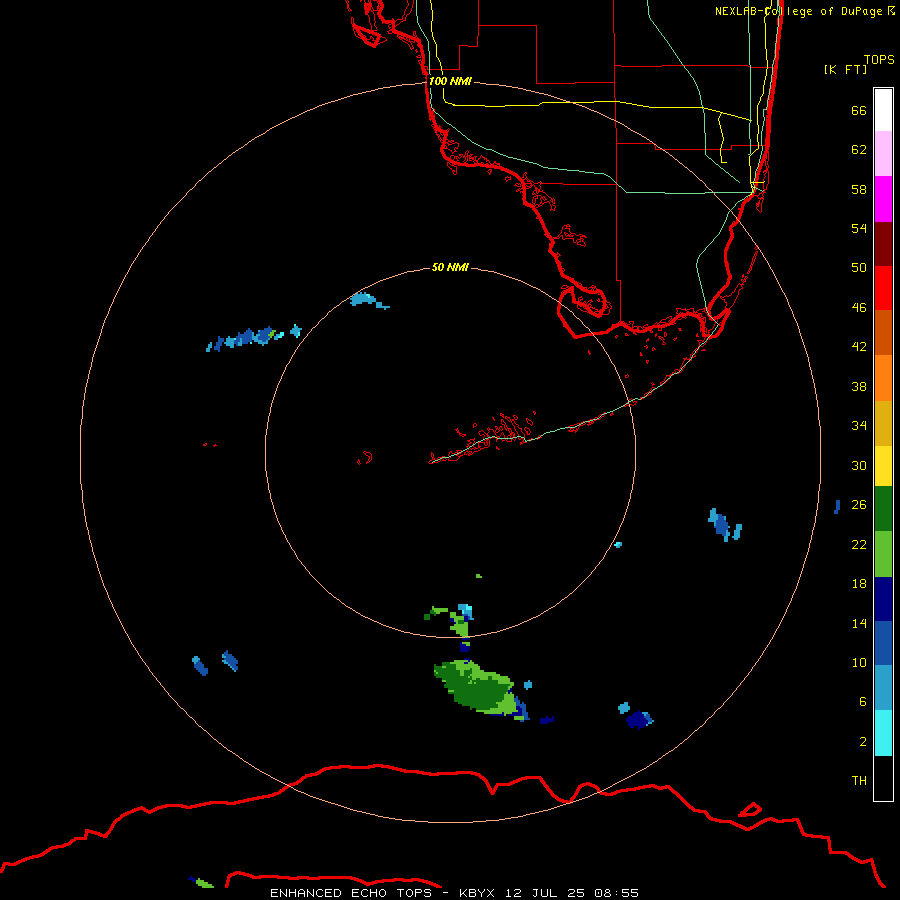Click the '14' legend value
The width and height of the screenshot is (900, 900).
coord(859,623)
